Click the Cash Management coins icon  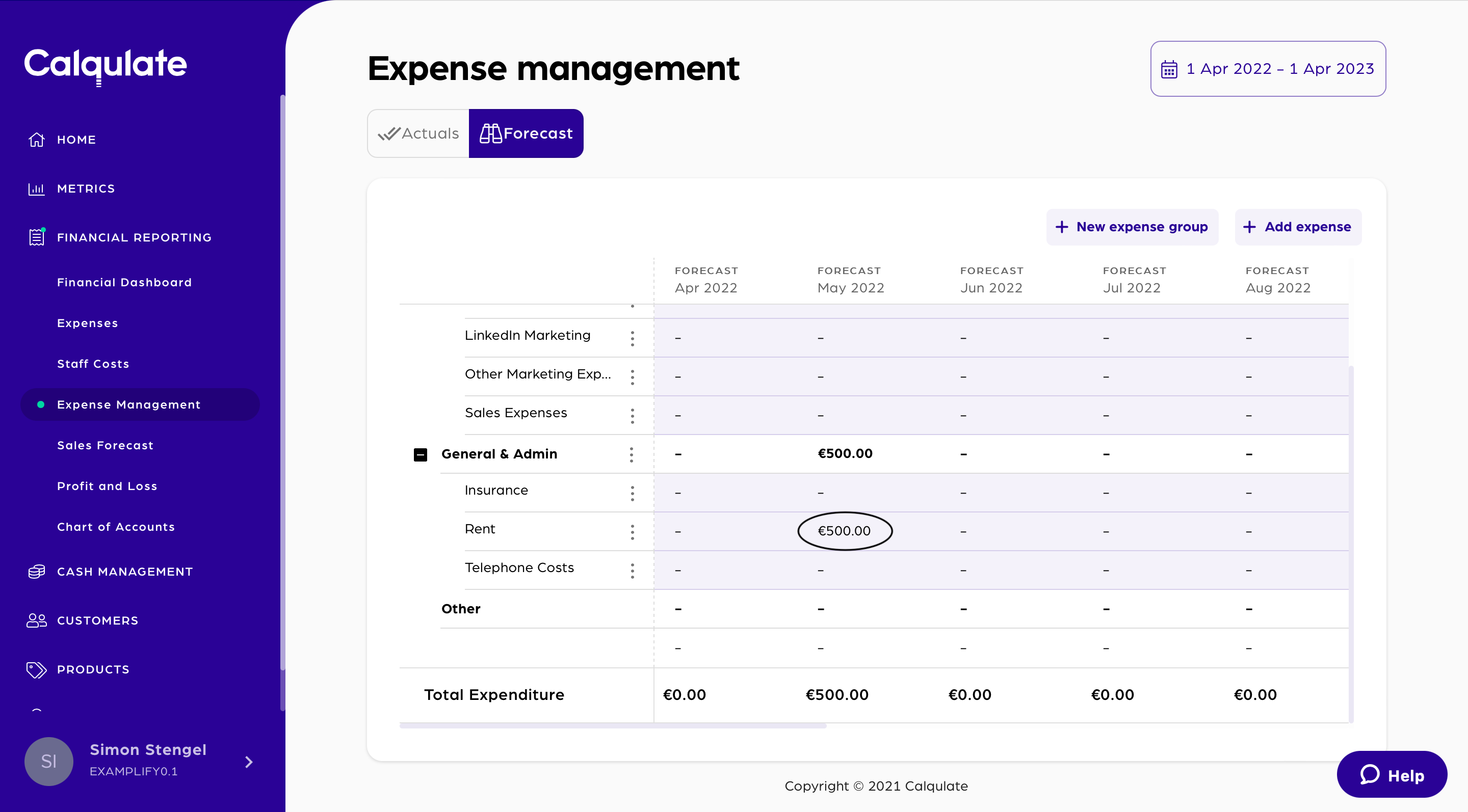tap(37, 571)
